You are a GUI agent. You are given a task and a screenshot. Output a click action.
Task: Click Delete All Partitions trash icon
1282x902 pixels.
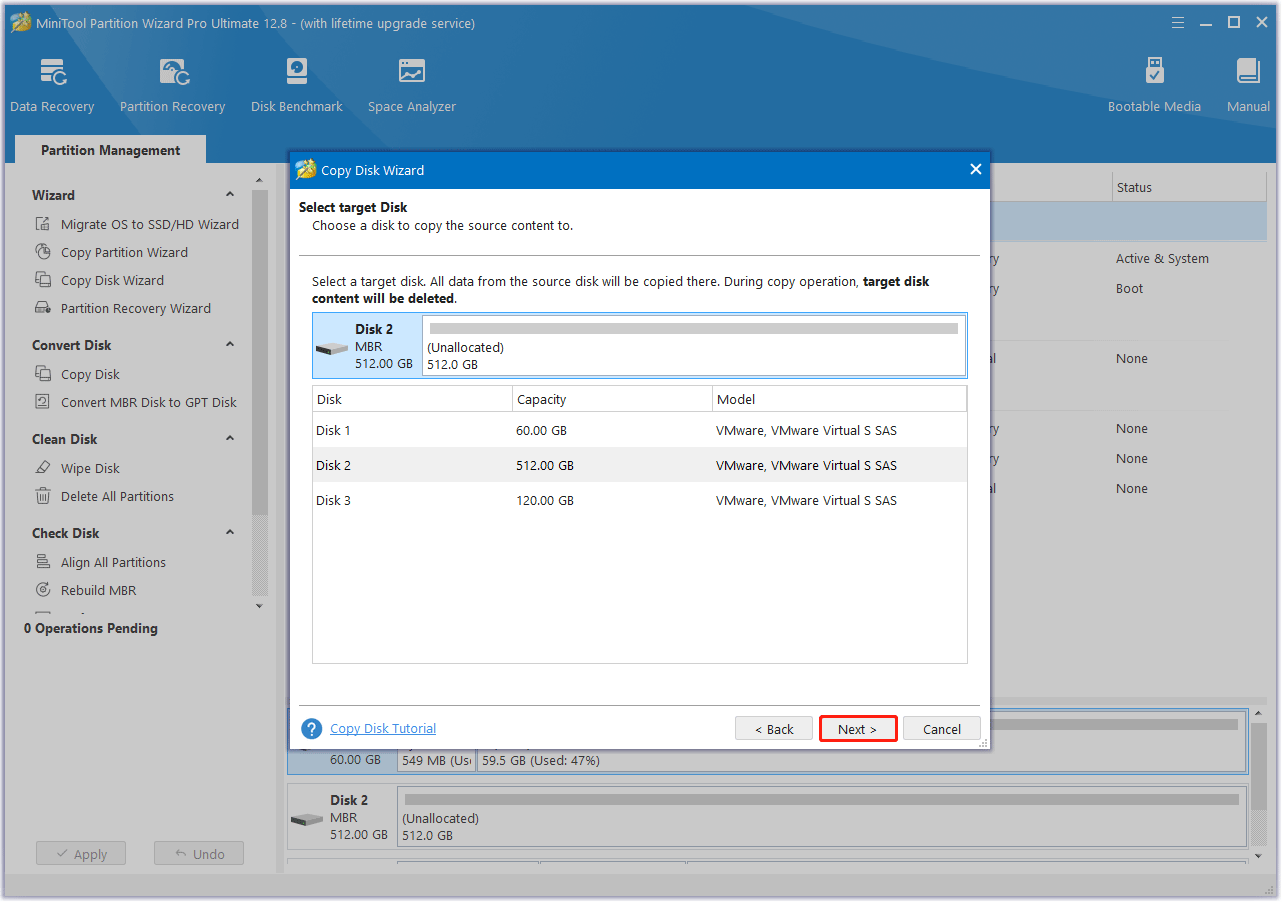point(43,496)
